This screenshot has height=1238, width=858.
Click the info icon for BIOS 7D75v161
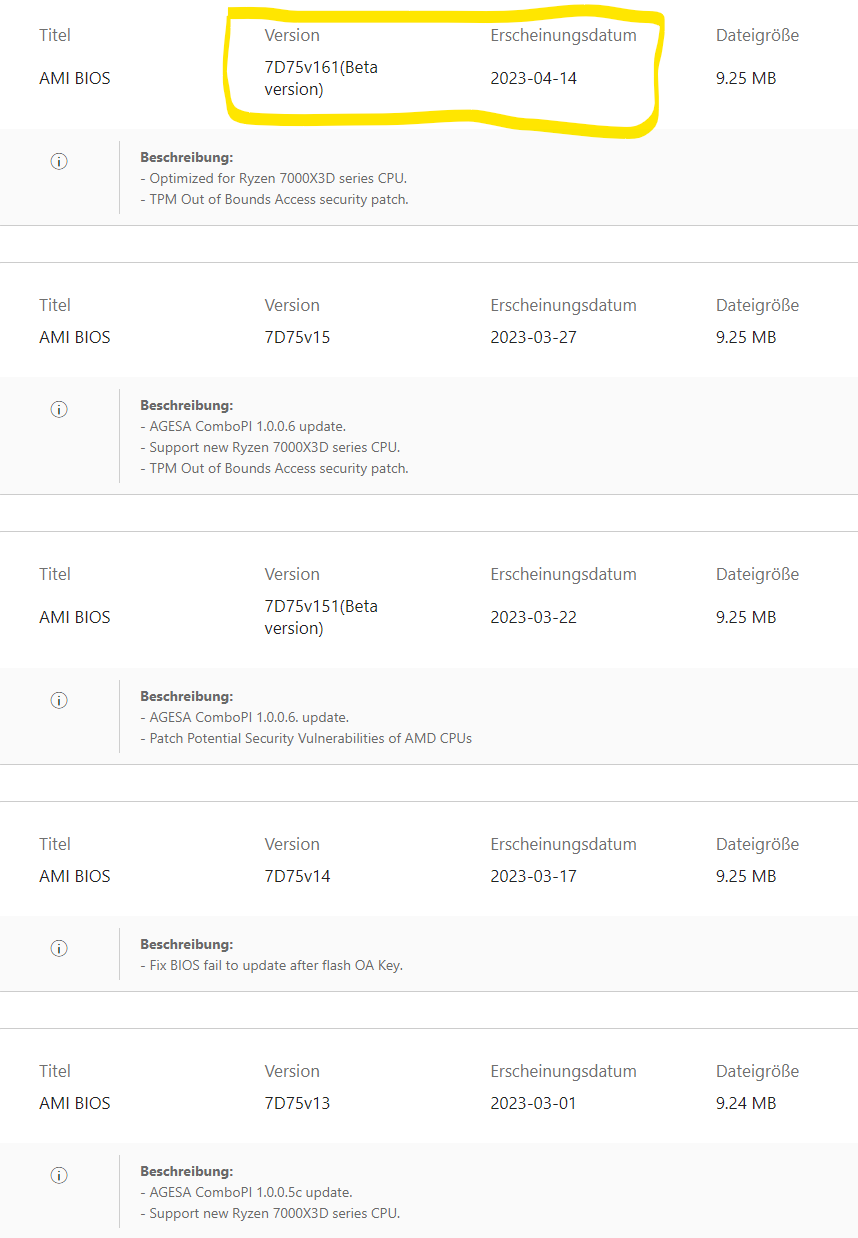(x=59, y=162)
